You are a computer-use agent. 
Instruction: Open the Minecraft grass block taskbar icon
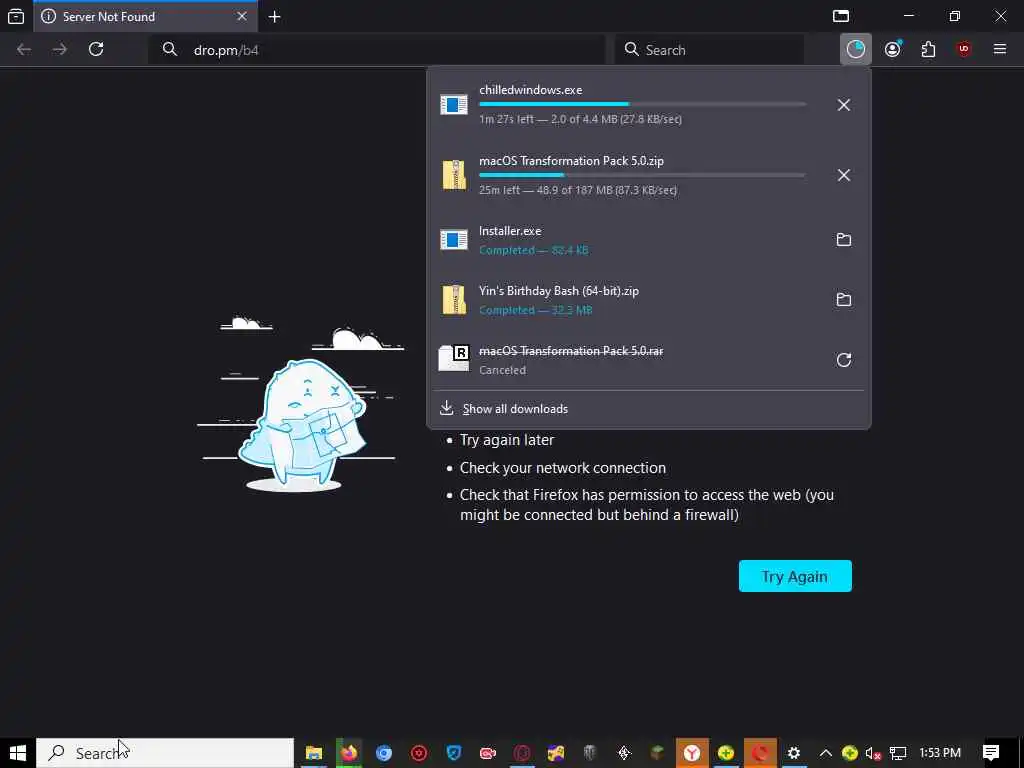[x=656, y=753]
